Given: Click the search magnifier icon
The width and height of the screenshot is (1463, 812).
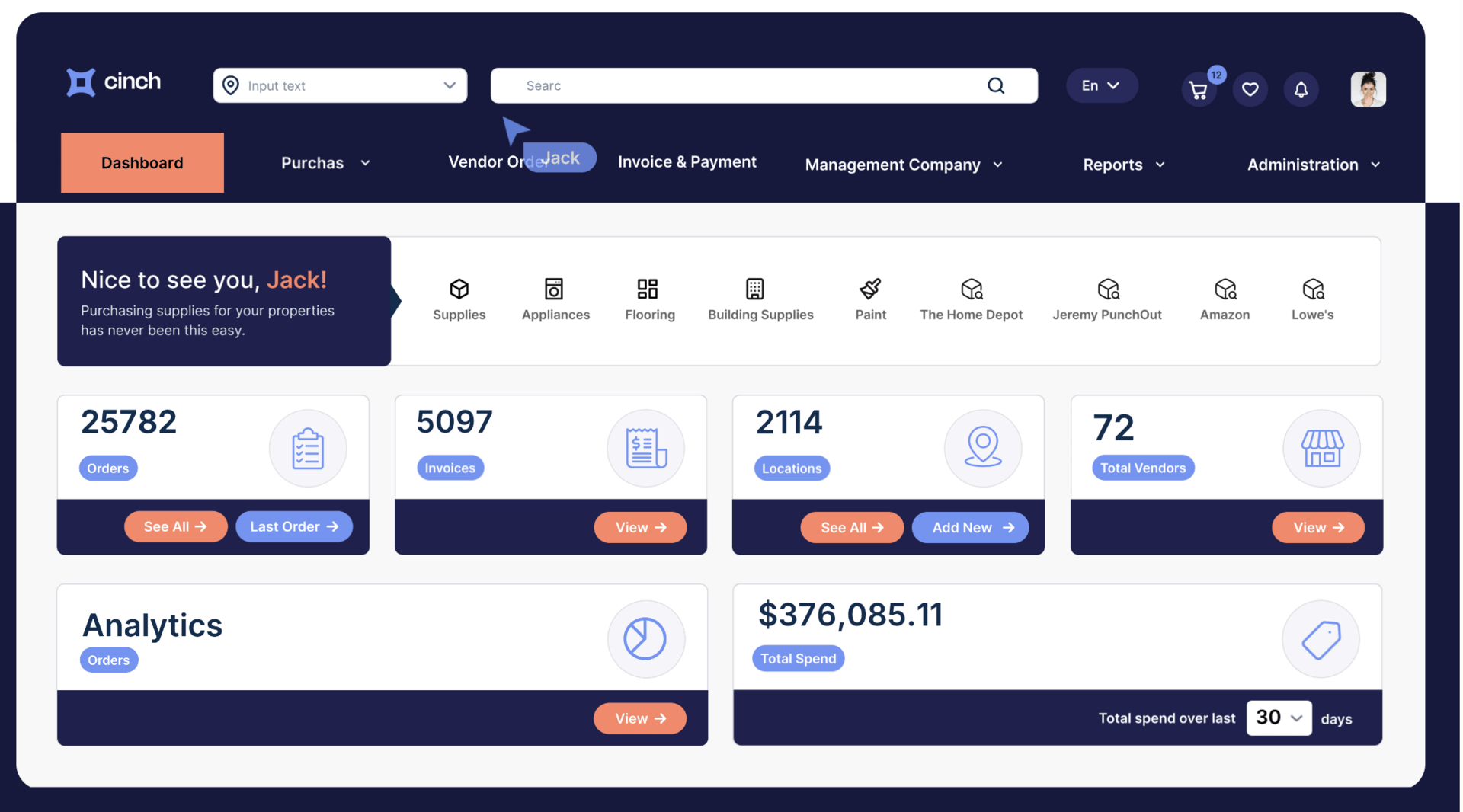Looking at the screenshot, I should coord(996,85).
